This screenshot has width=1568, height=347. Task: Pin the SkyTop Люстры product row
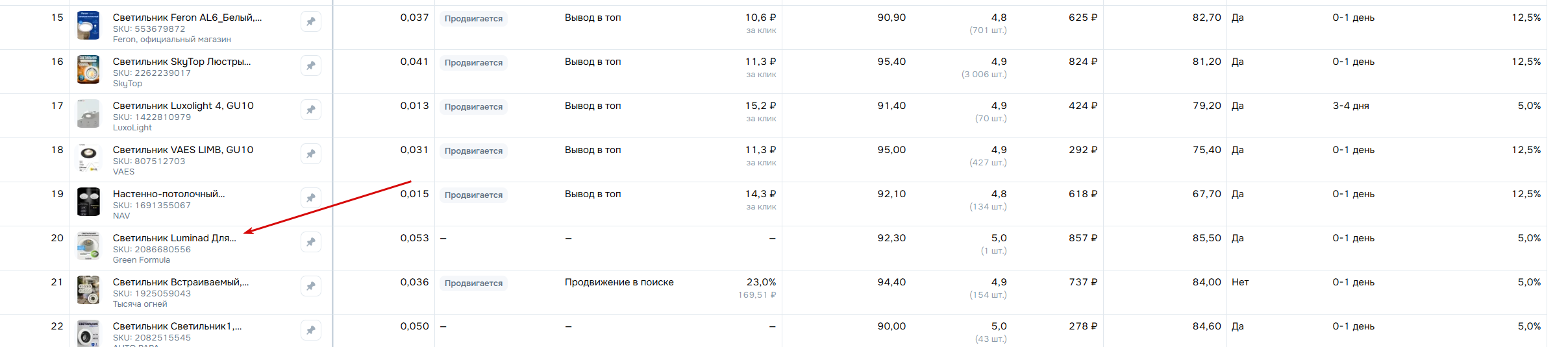[311, 66]
